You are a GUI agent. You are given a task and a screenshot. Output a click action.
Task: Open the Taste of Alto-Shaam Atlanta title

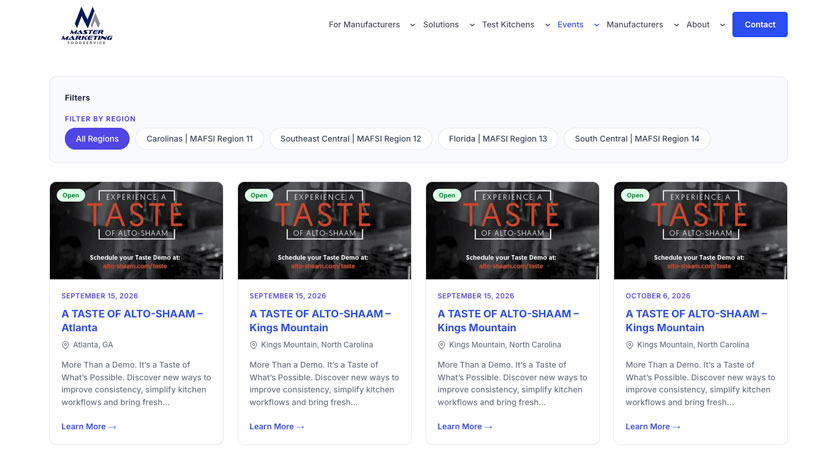tap(132, 320)
